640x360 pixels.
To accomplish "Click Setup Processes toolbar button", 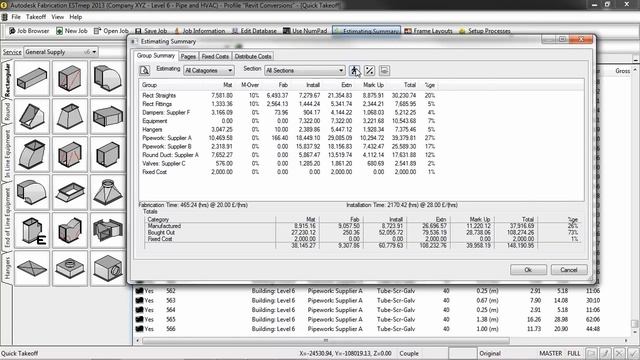I will pyautogui.click(x=485, y=31).
